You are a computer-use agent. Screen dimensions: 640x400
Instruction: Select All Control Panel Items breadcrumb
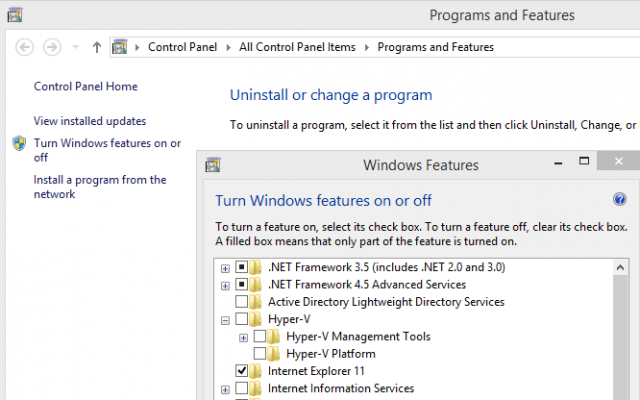coord(297,47)
